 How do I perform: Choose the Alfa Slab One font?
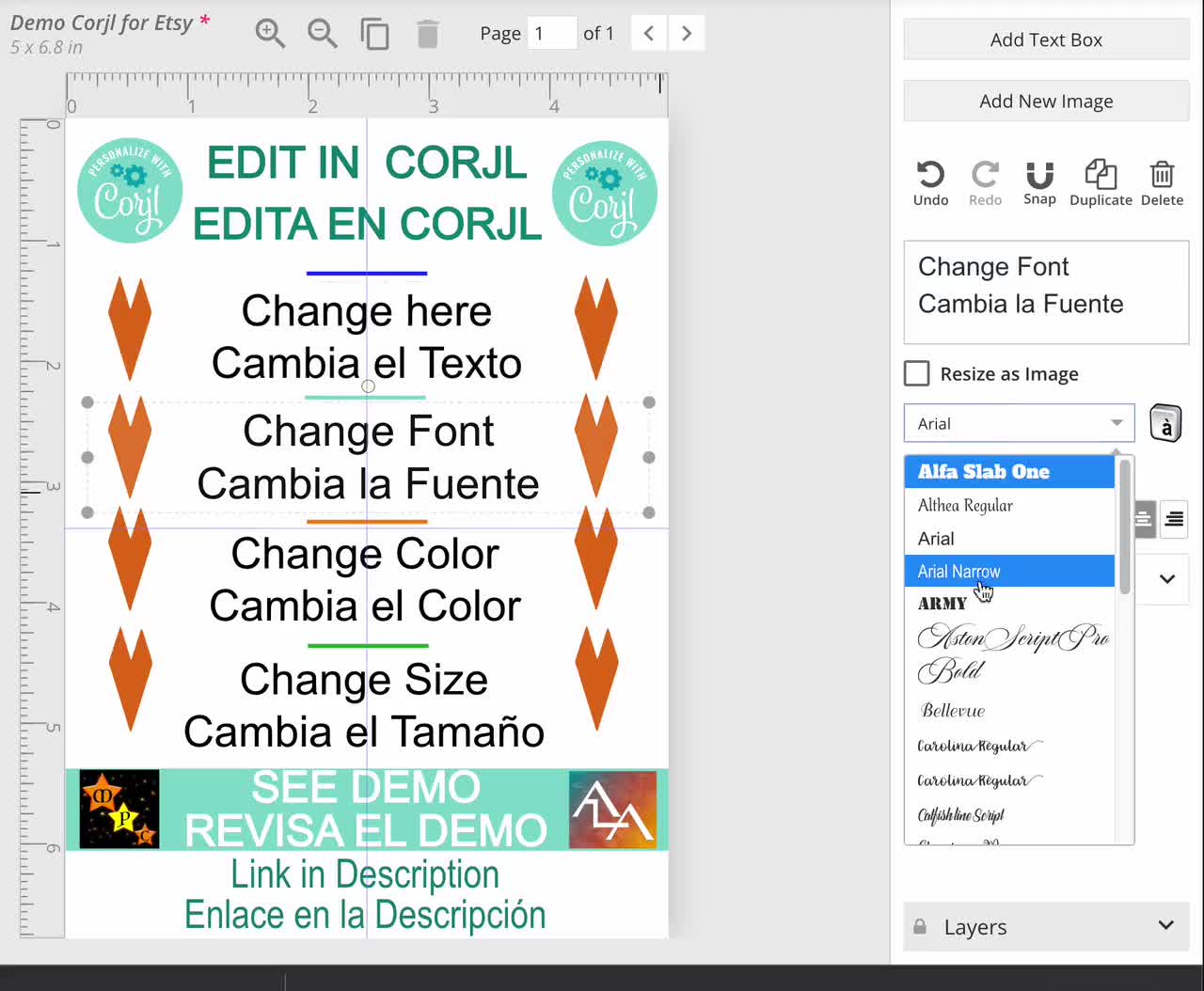click(x=1009, y=472)
